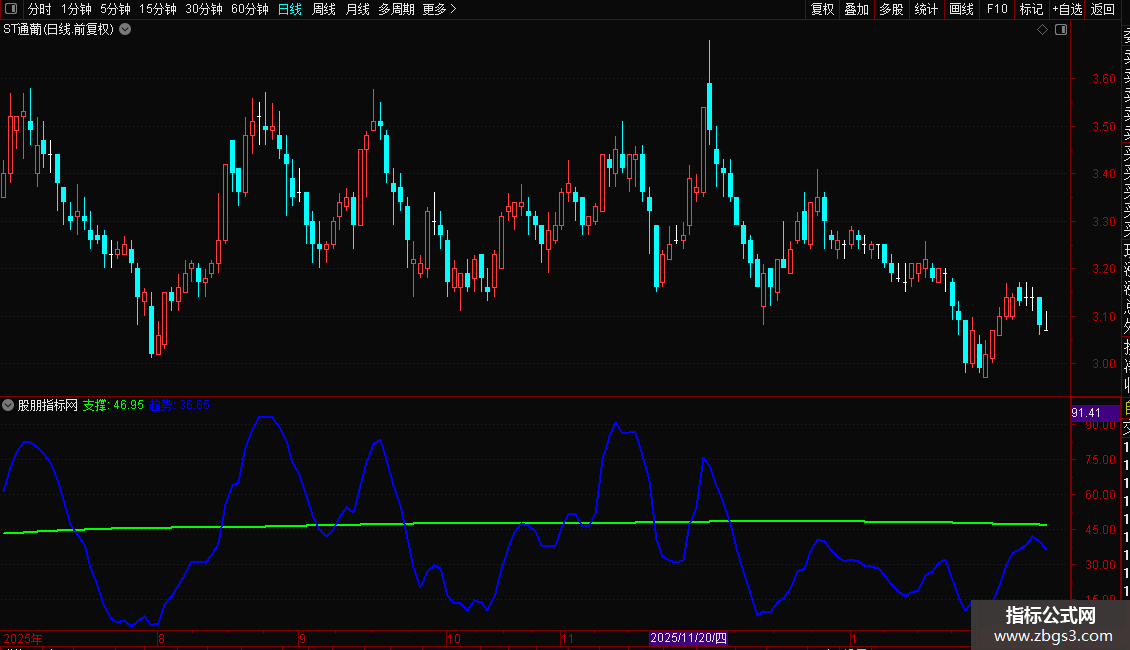The height and width of the screenshot is (650, 1130).
Task: Select the 60分钟 period tab
Action: (250, 9)
